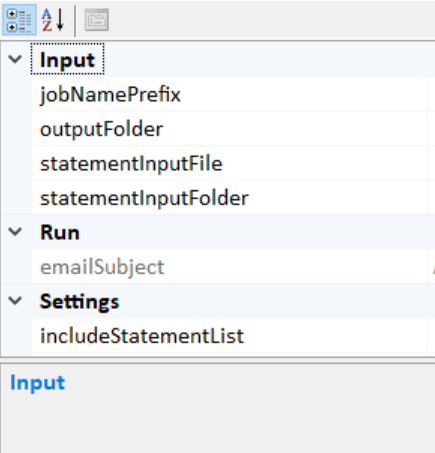The width and height of the screenshot is (435, 453).
Task: Collapse the Settings category chevron
Action: tap(15, 301)
